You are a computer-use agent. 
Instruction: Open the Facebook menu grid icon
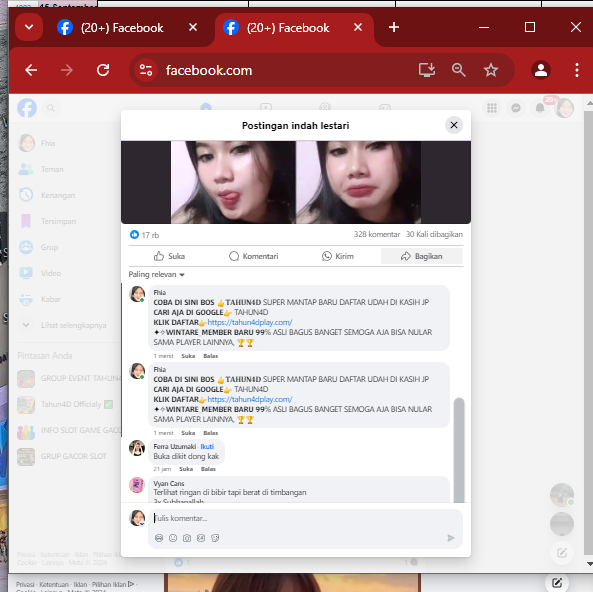(492, 108)
